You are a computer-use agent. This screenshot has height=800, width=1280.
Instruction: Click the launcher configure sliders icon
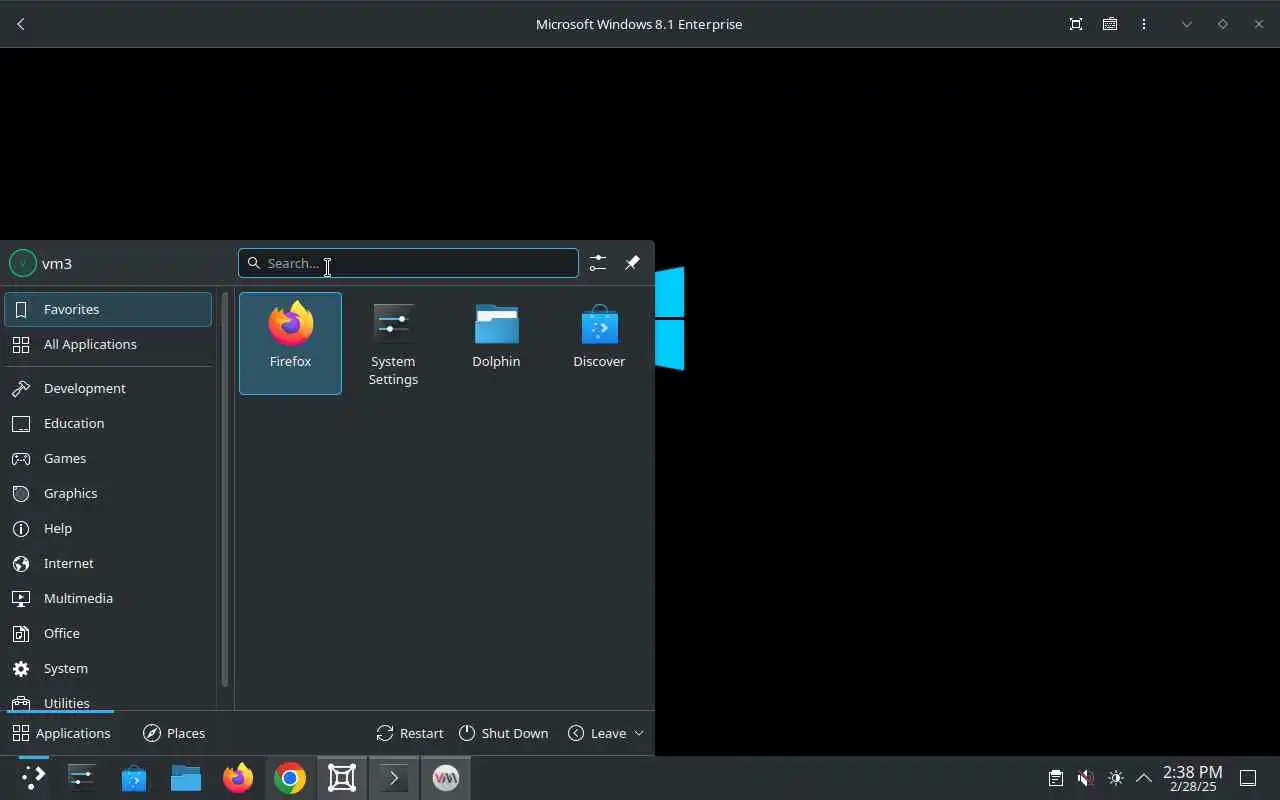[597, 263]
